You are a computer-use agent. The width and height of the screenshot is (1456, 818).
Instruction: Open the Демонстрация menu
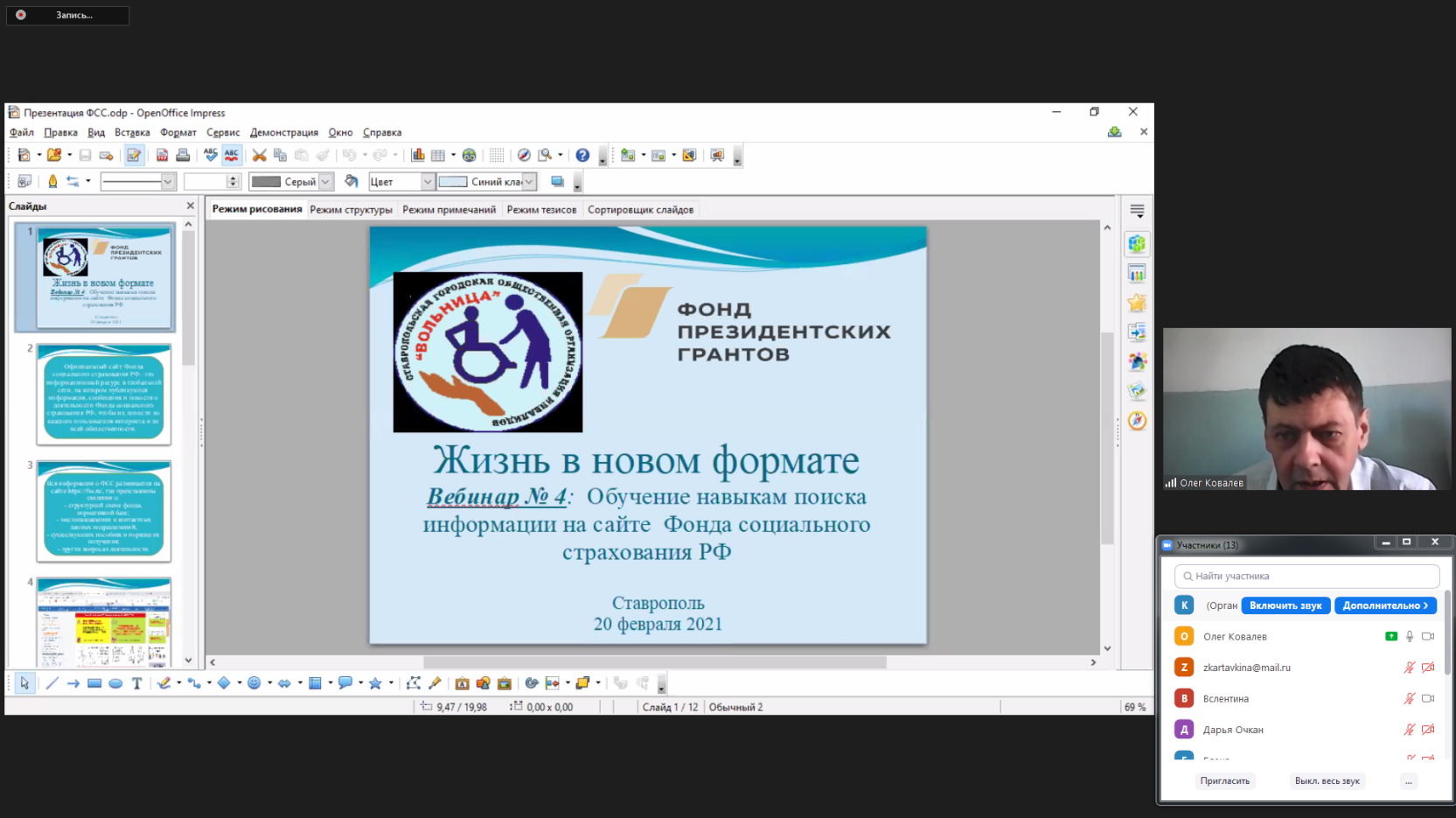click(x=283, y=133)
